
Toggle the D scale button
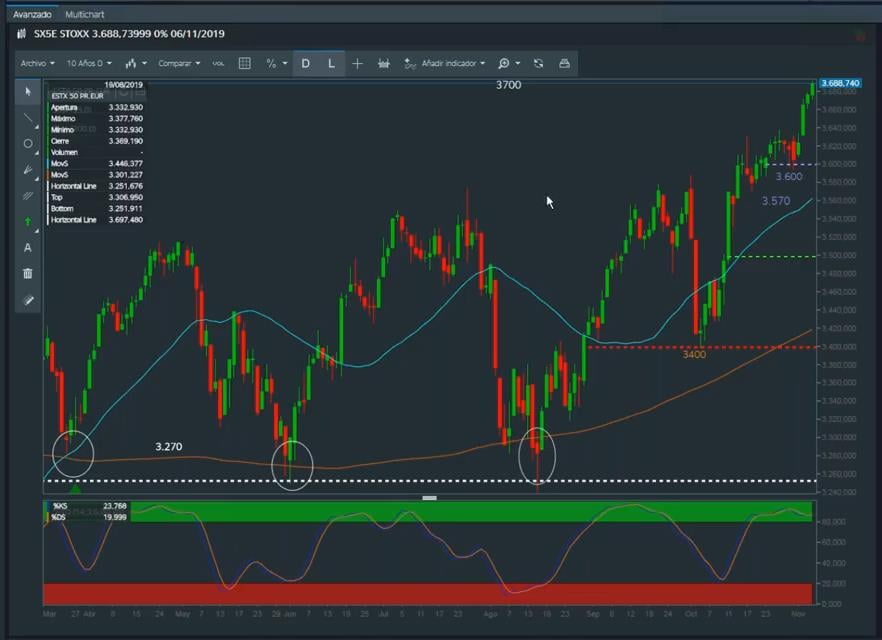coord(305,64)
